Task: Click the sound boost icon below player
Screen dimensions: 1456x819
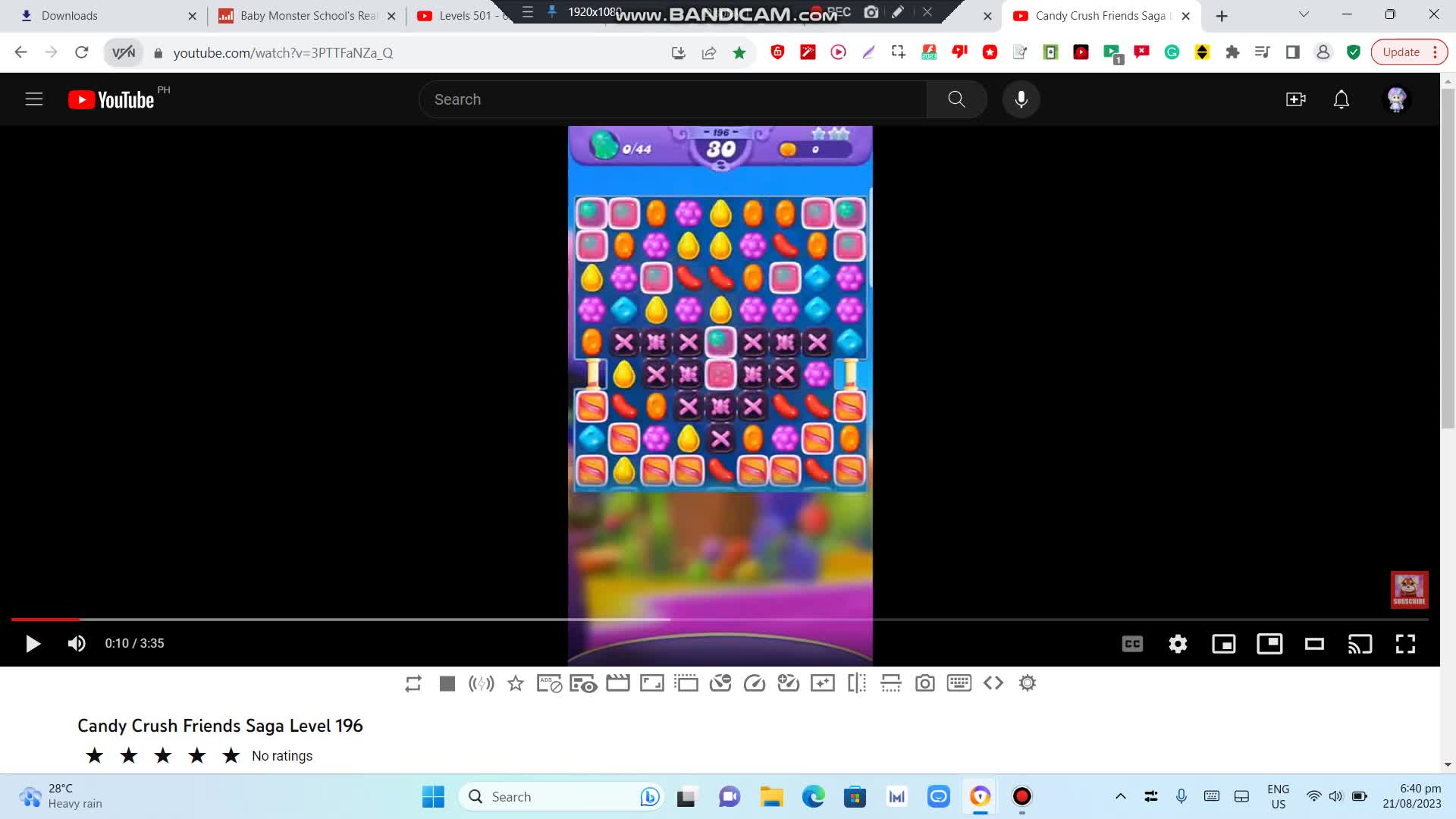Action: pos(482,684)
